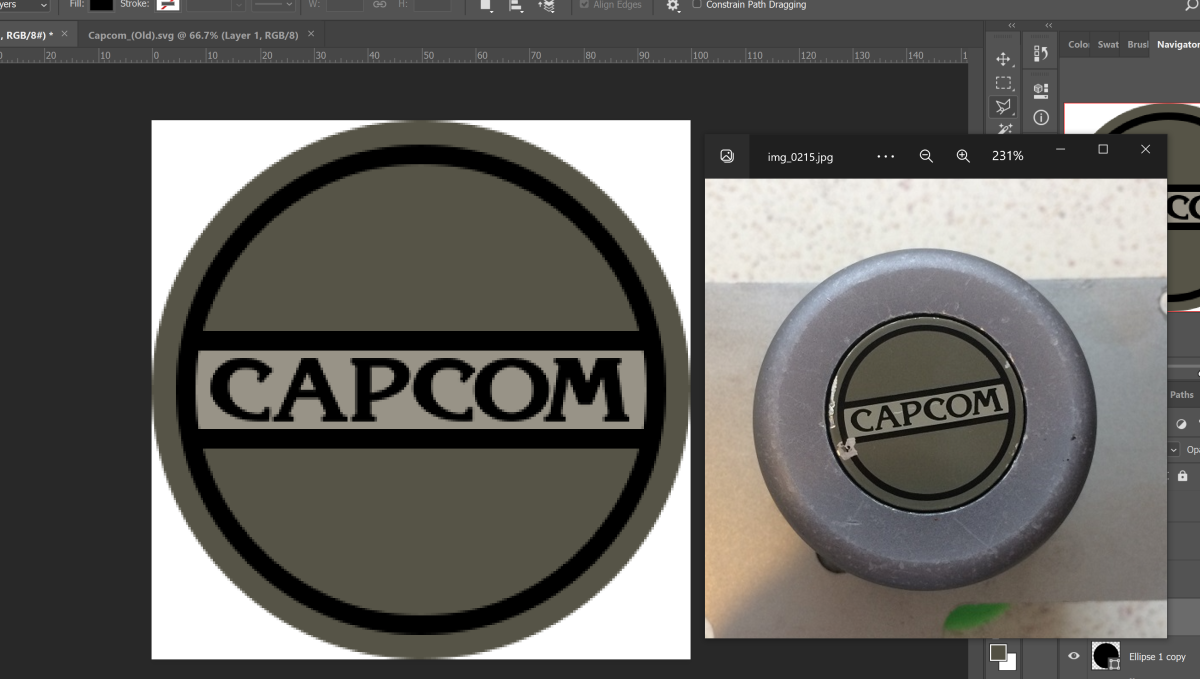Open the Info panel icon

pyautogui.click(x=1041, y=117)
